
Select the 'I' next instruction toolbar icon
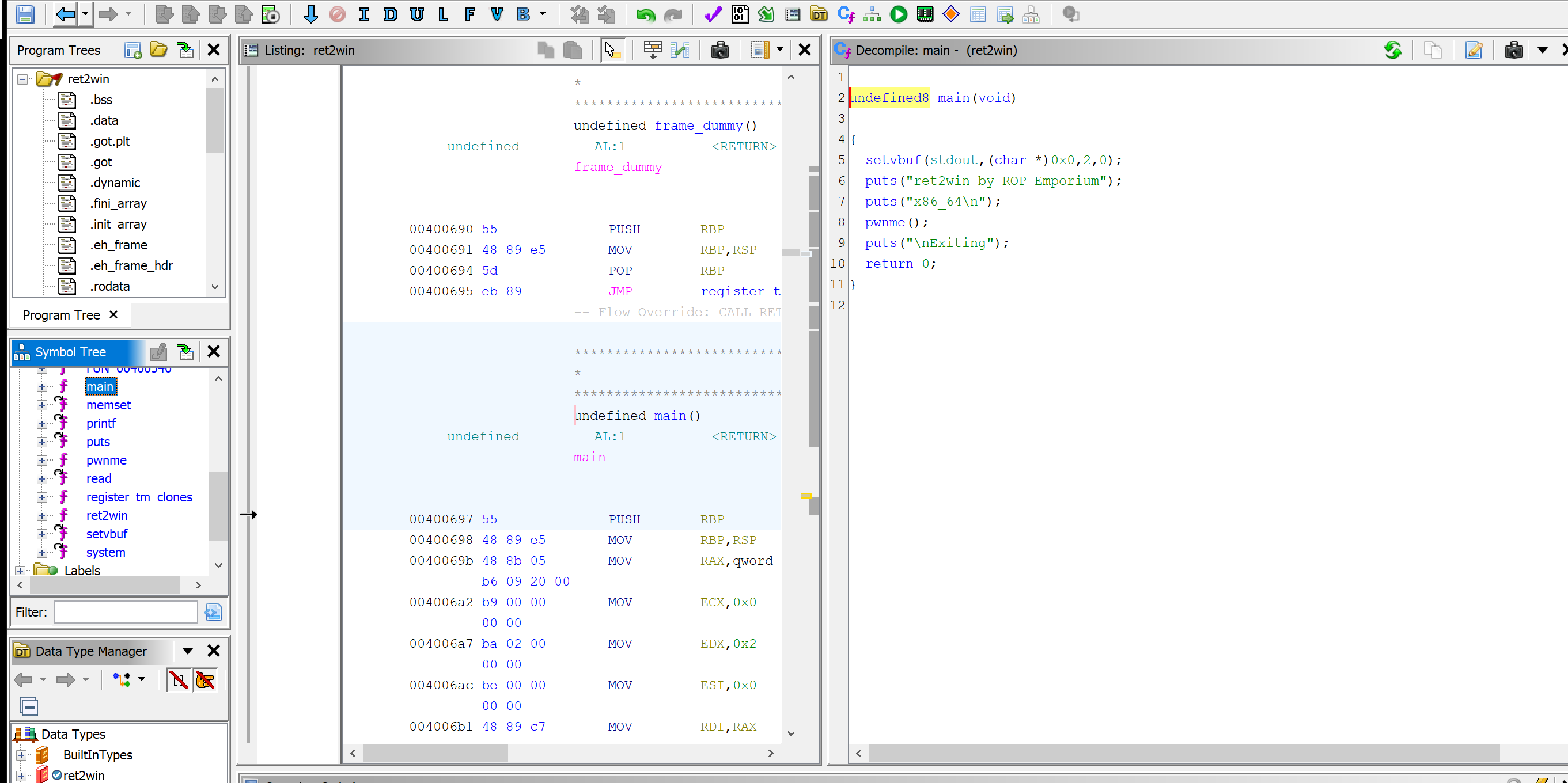coord(364,14)
